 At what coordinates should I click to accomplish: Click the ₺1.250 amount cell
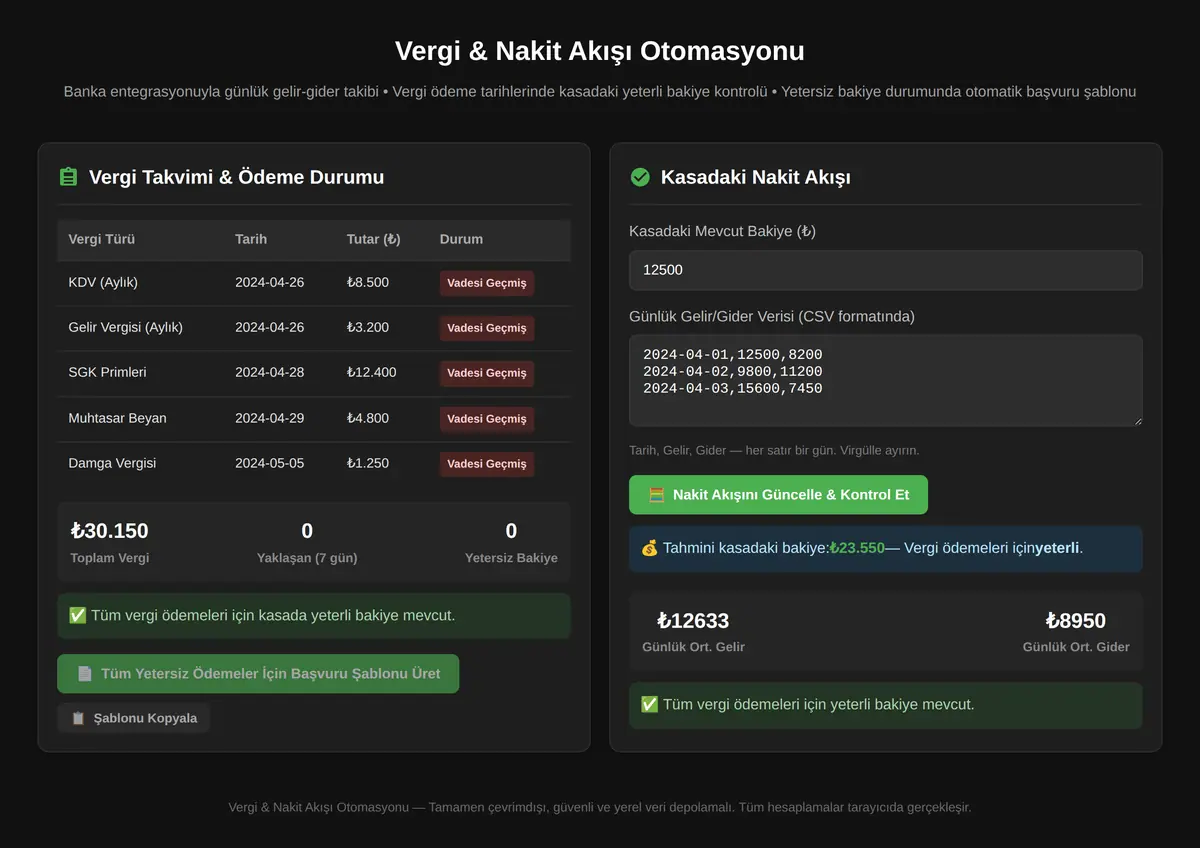click(x=368, y=463)
